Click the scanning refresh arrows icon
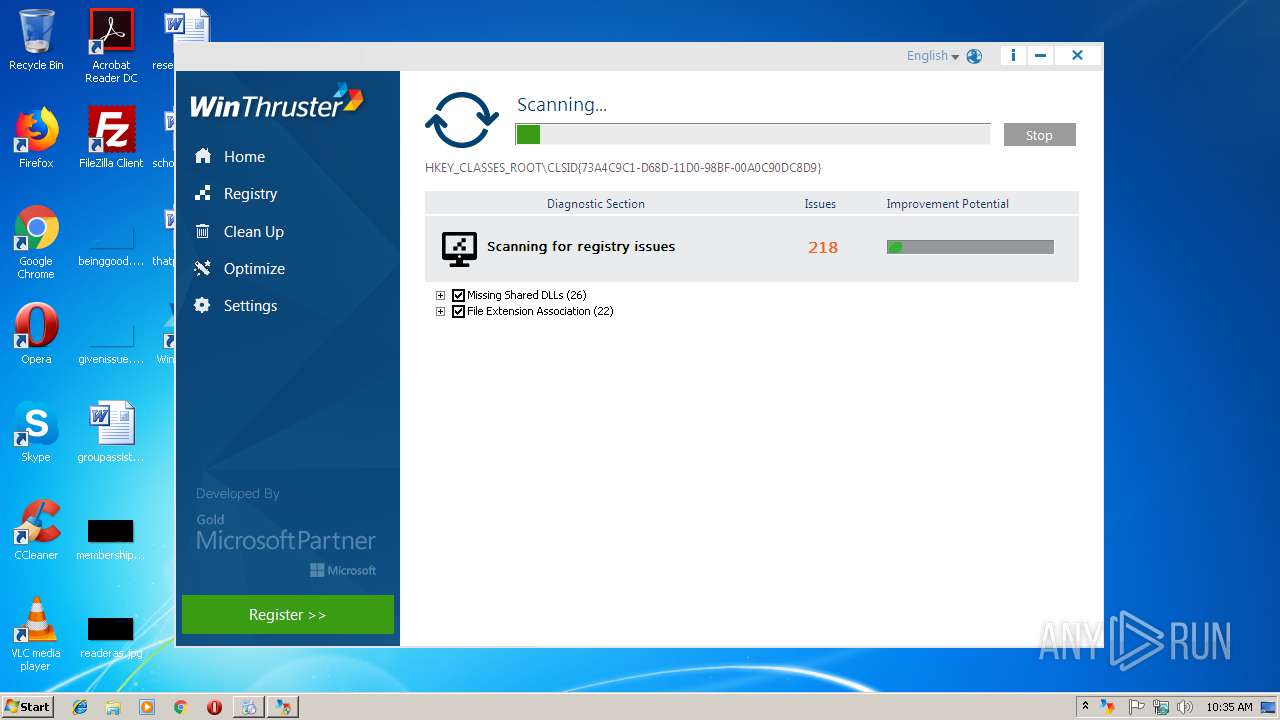Viewport: 1280px width, 720px height. tap(462, 121)
